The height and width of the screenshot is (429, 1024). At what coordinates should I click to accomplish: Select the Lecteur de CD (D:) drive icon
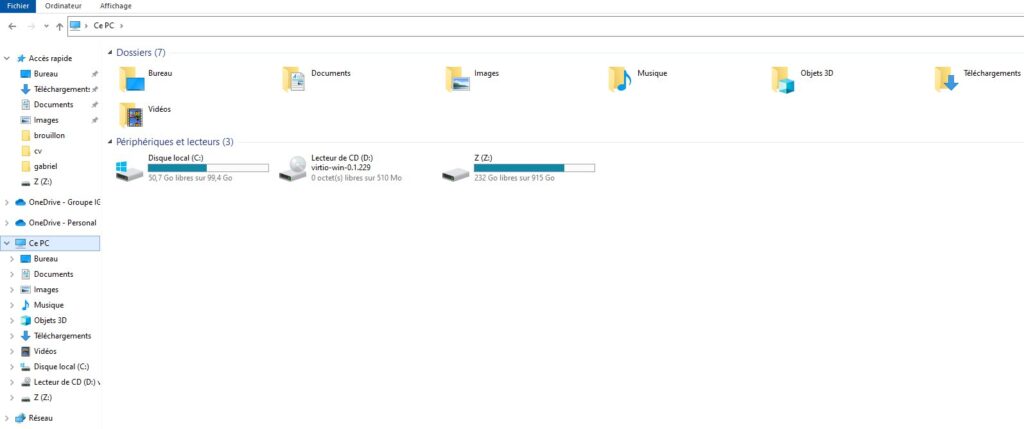pos(292,168)
